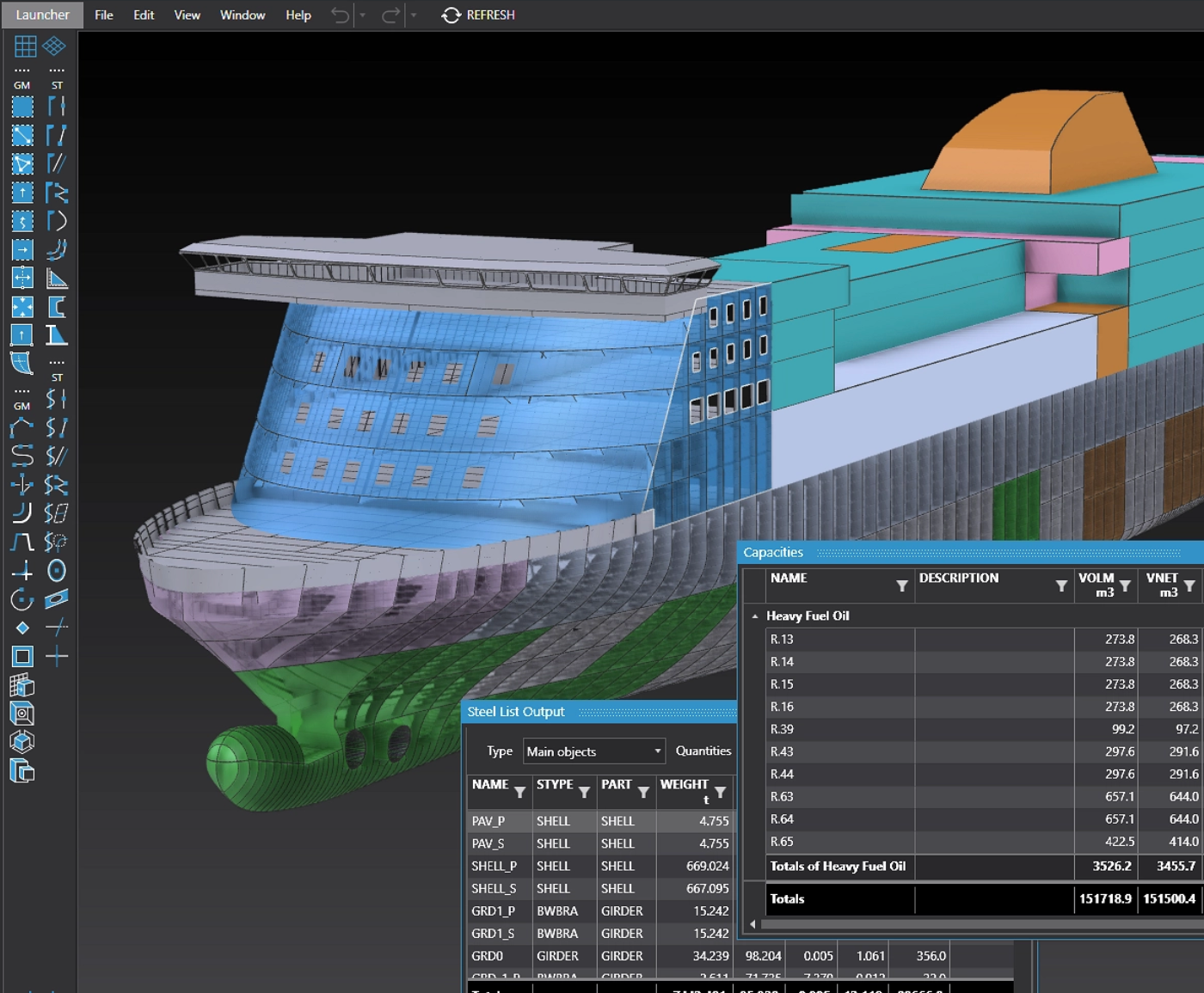Switch to the Launcher tab
Screen dimensions: 1204x993
click(x=42, y=15)
